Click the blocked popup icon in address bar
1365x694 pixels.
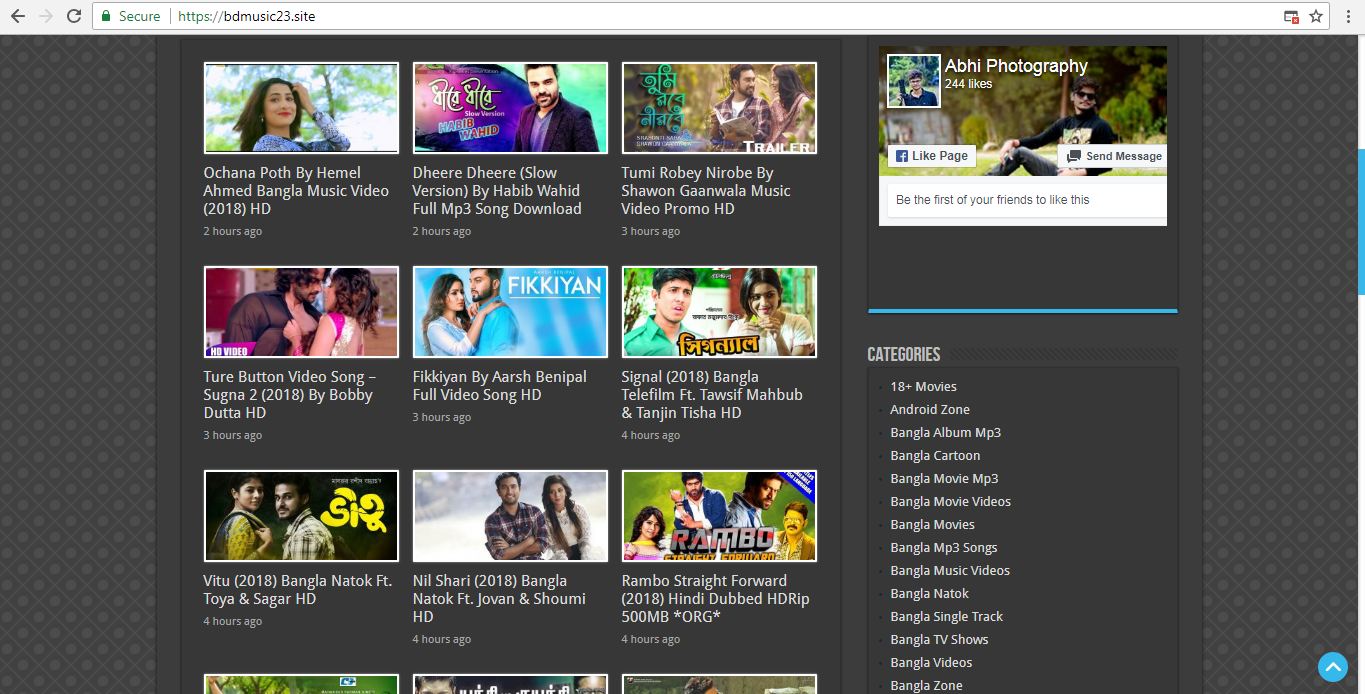point(1291,16)
